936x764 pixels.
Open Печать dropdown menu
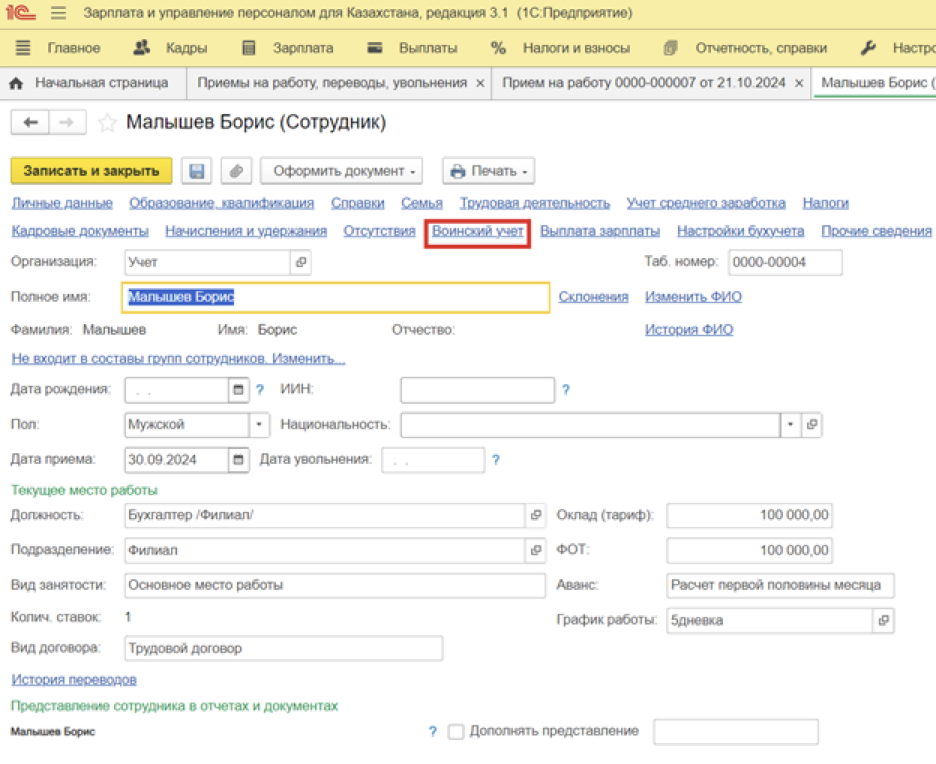click(x=488, y=171)
